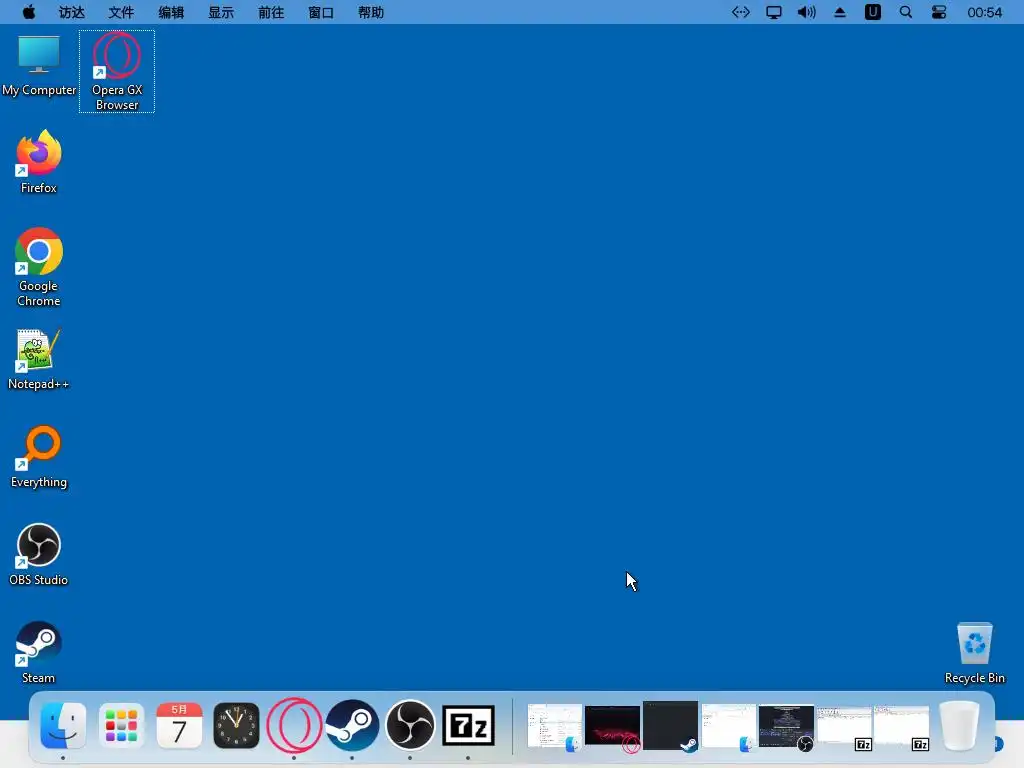Click 7-Zip icon in the dock
Viewport: 1024px width, 768px height.
pos(468,726)
